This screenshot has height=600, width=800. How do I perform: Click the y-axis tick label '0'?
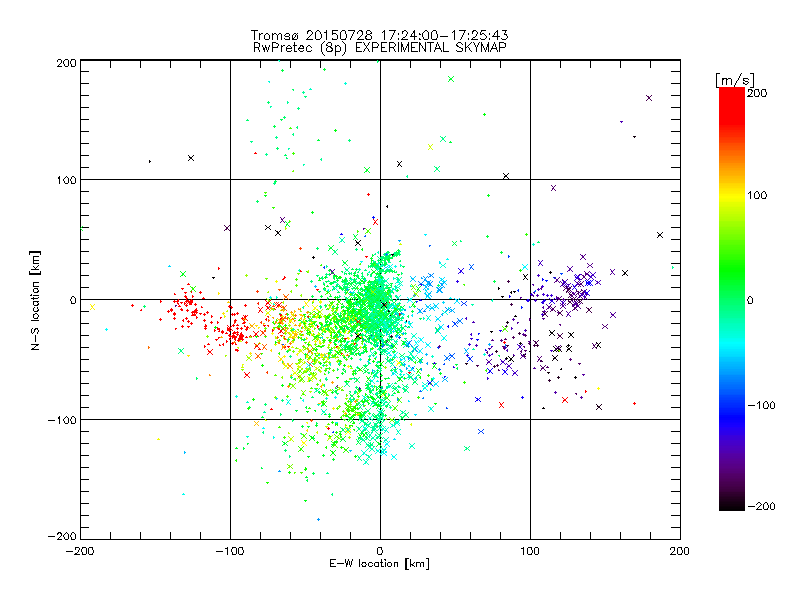73,300
